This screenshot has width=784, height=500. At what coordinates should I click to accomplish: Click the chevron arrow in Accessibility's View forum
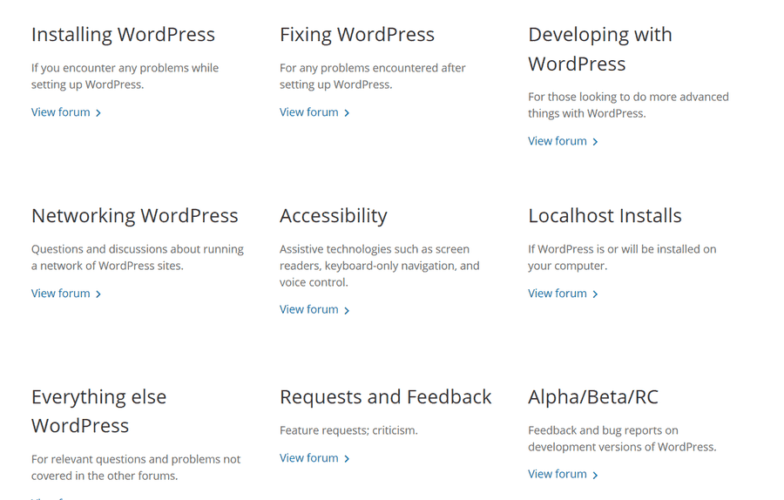(x=347, y=311)
